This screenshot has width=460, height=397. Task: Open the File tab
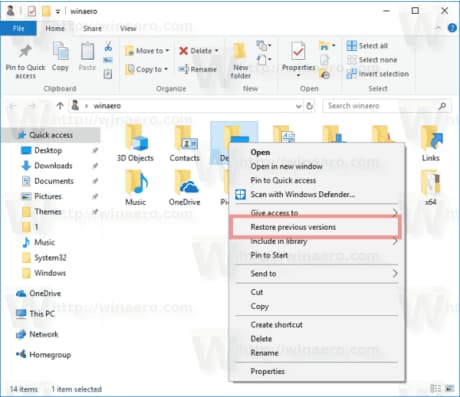pos(18,29)
